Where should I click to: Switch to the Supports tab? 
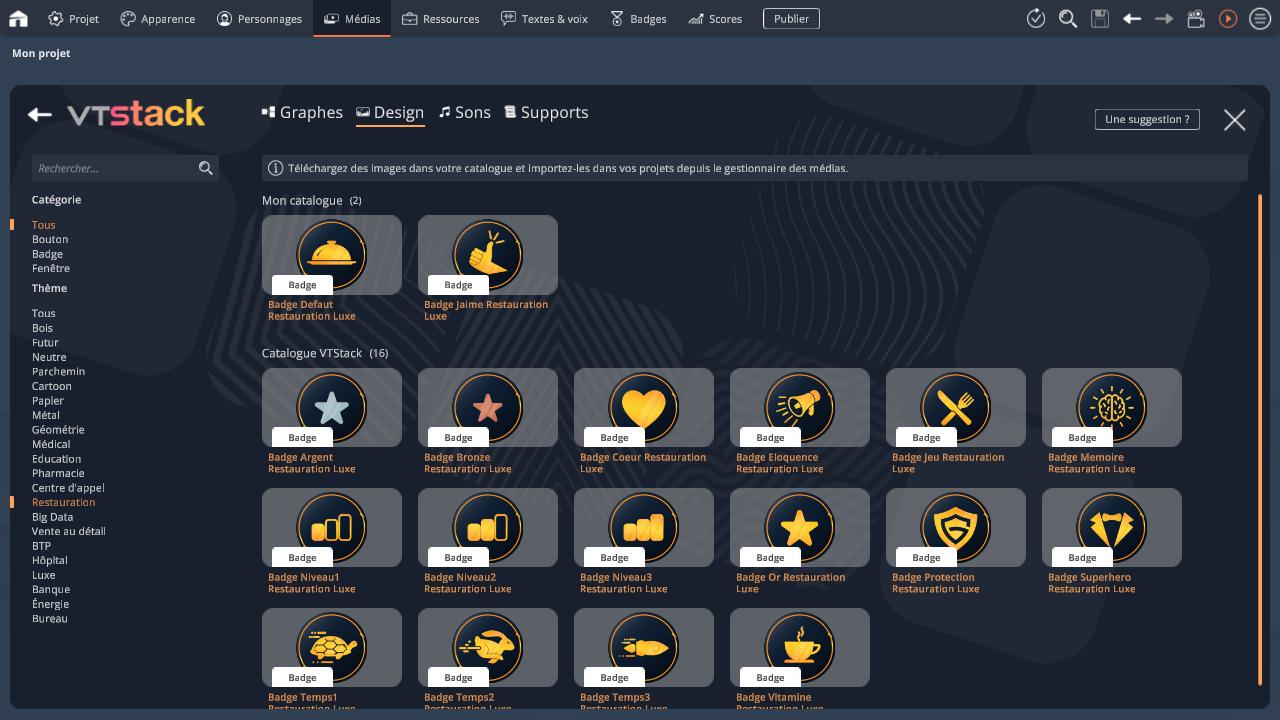[546, 112]
